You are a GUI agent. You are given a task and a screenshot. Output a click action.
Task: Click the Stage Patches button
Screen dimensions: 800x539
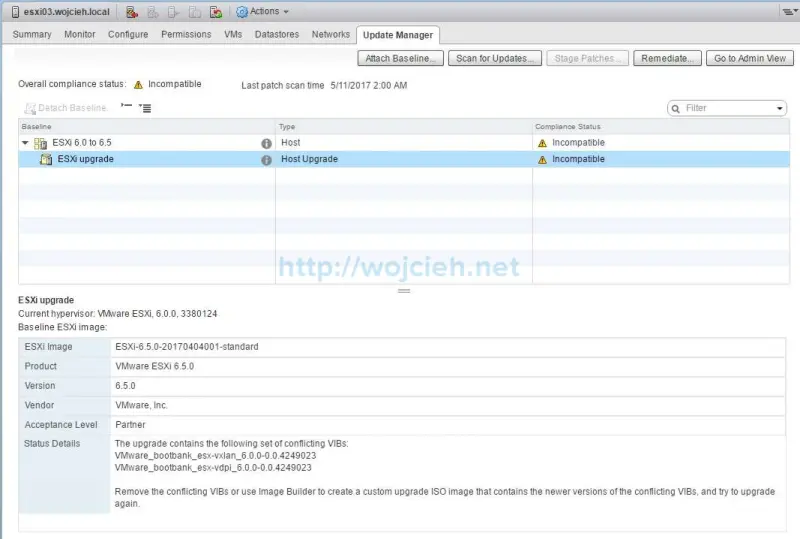pos(587,58)
